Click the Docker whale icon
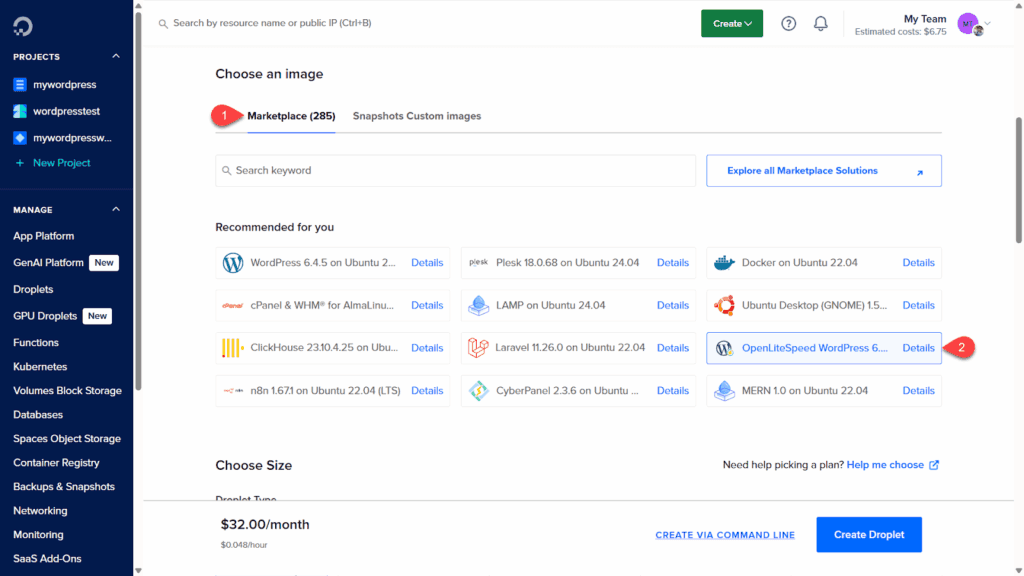1024x576 pixels. tap(724, 263)
